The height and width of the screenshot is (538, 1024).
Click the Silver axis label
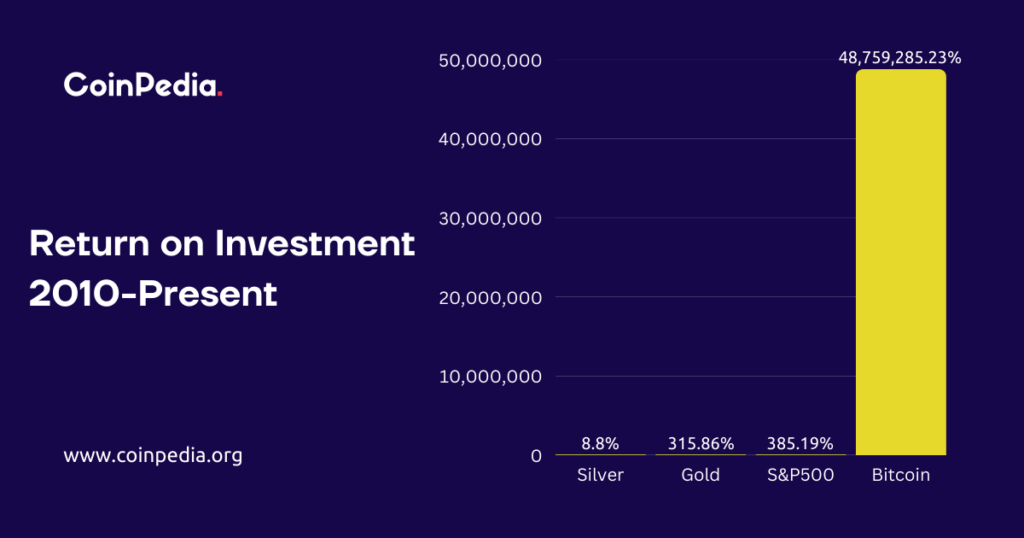[600, 475]
